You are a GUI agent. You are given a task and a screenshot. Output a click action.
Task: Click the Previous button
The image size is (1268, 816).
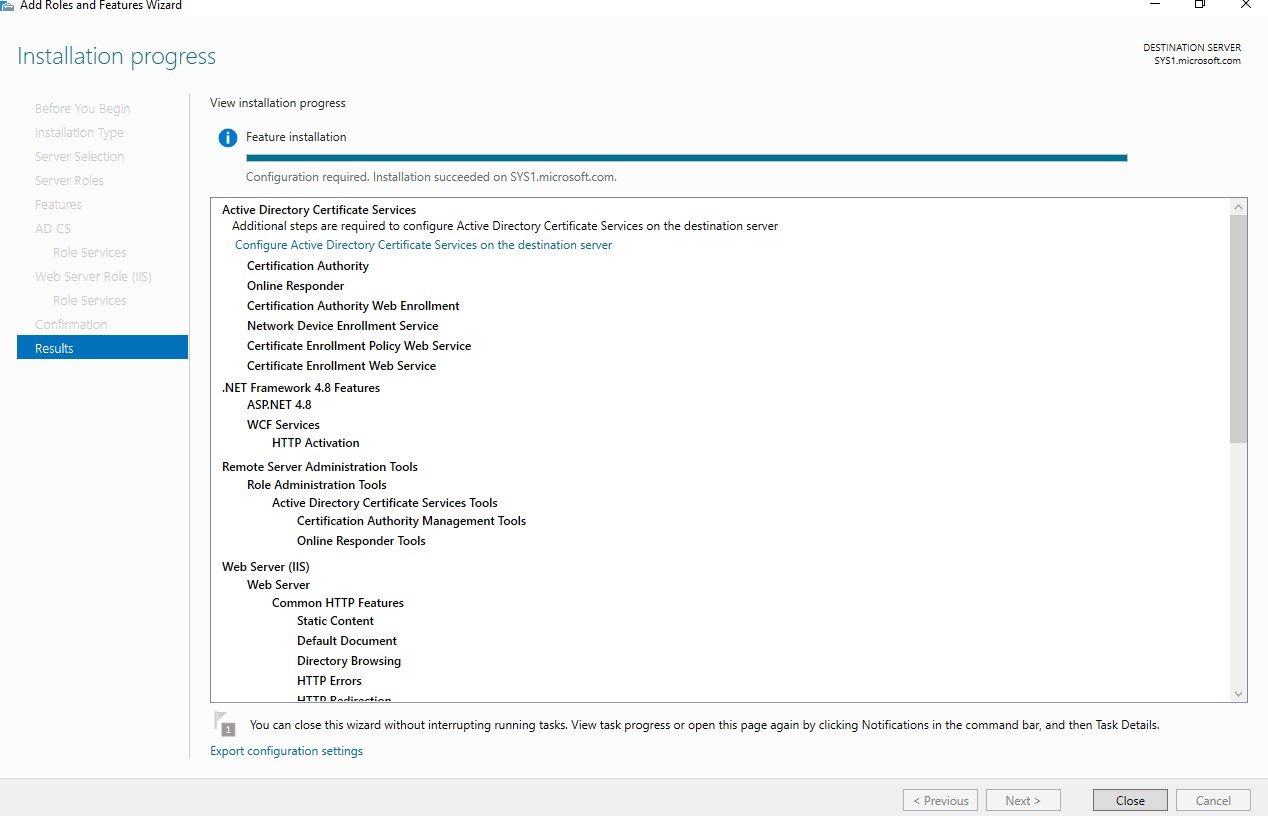pos(940,800)
